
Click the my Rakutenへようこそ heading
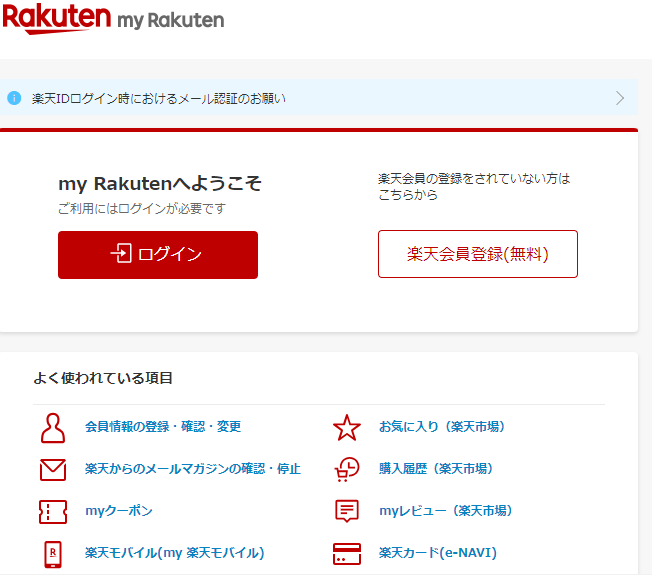(x=160, y=183)
